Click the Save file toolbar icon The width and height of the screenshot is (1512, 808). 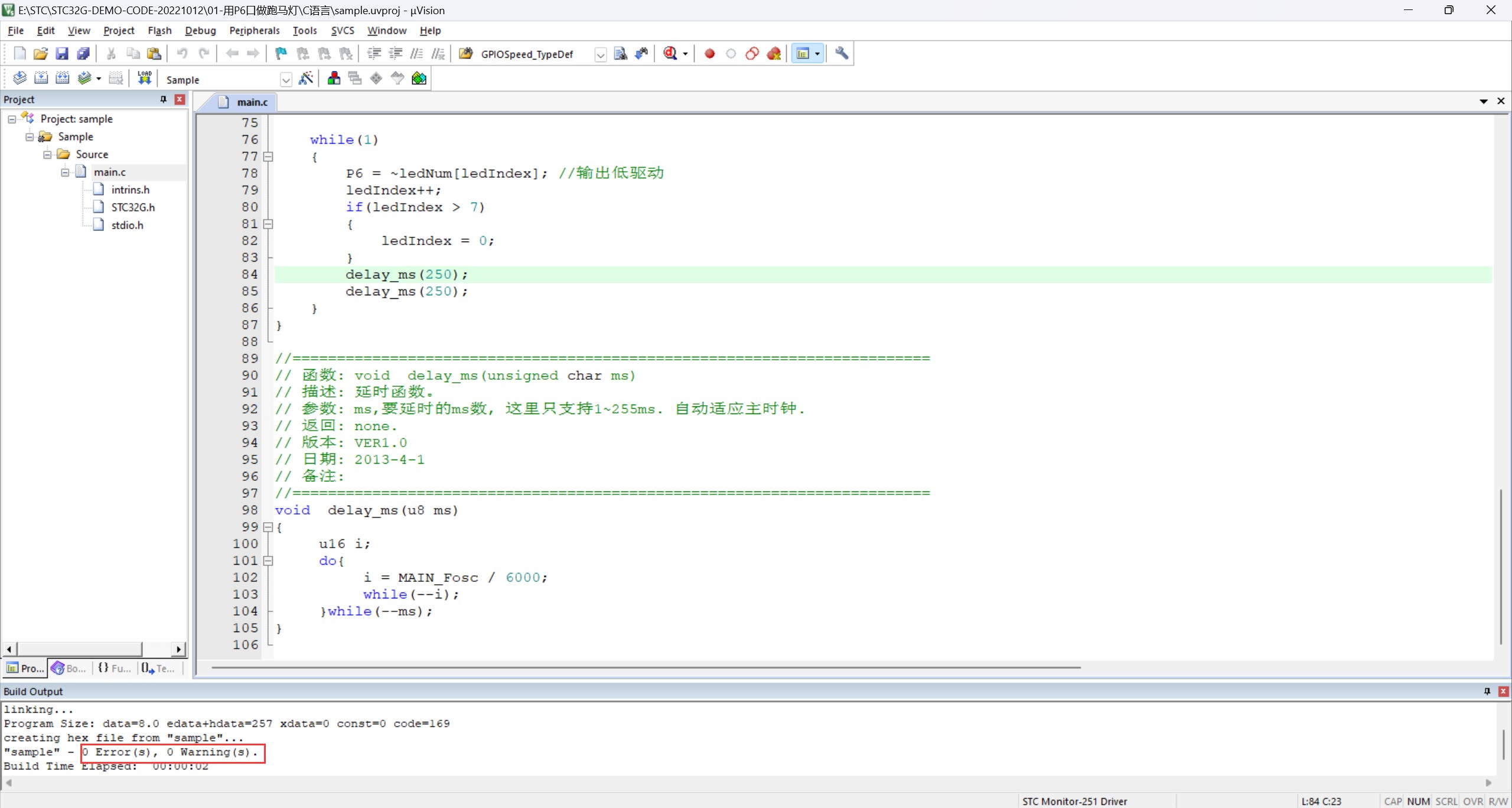pos(62,54)
